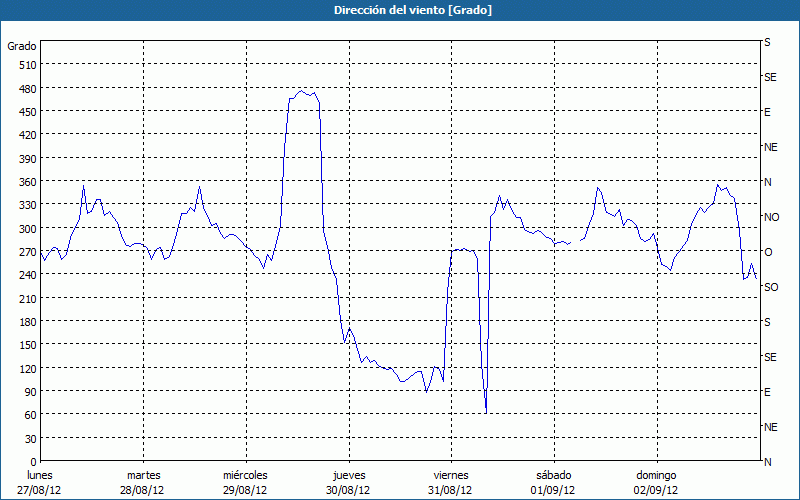Select the 330 y-axis value
The width and height of the screenshot is (800, 500).
pos(28,205)
